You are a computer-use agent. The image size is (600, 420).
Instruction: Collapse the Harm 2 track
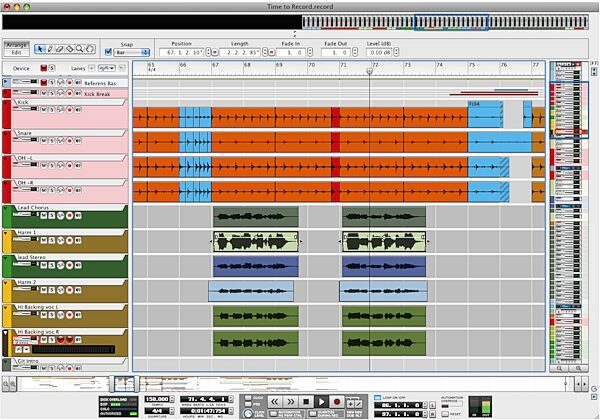pos(5,283)
